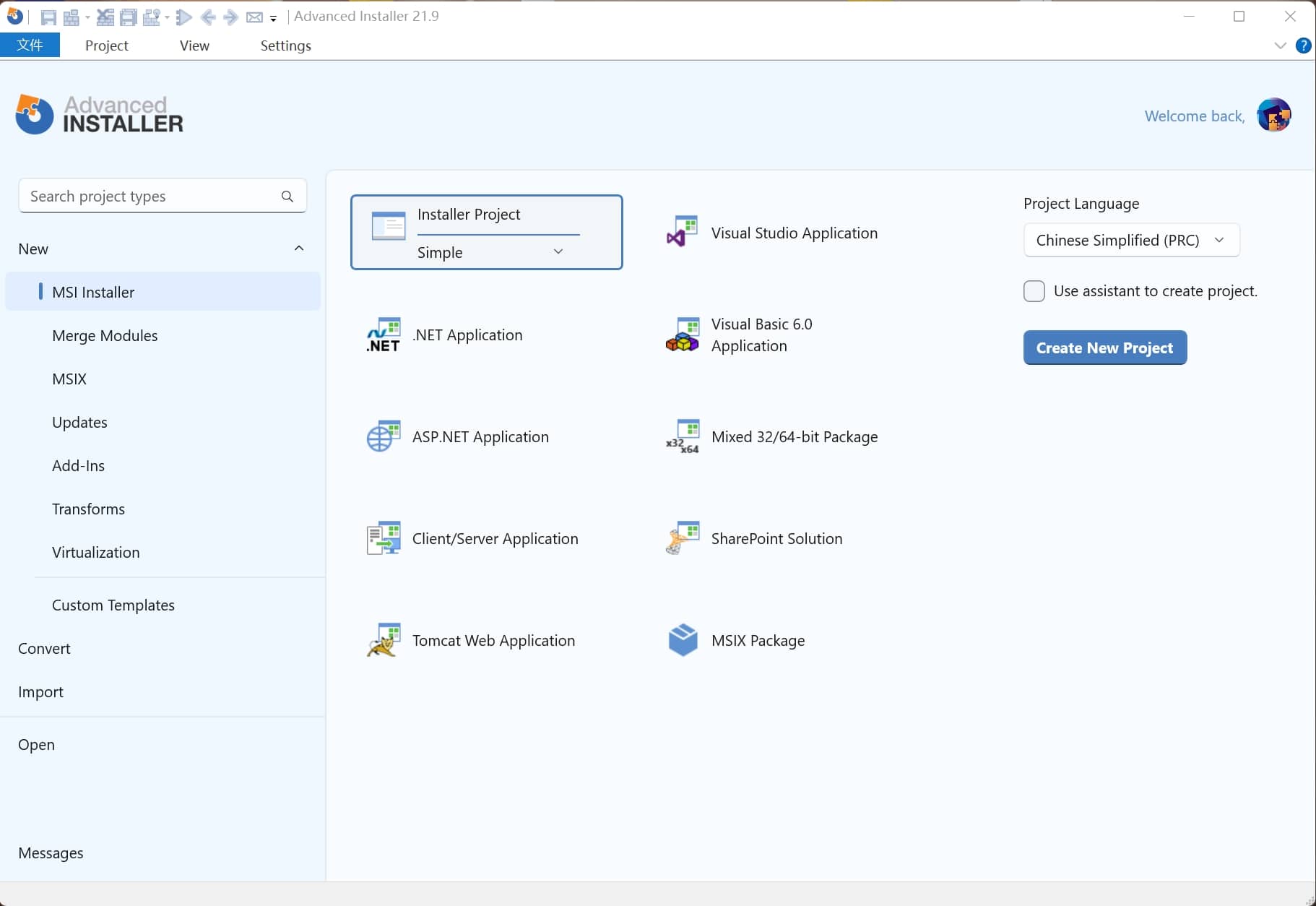
Task: Select Merge Modules in the sidebar
Action: 105,335
